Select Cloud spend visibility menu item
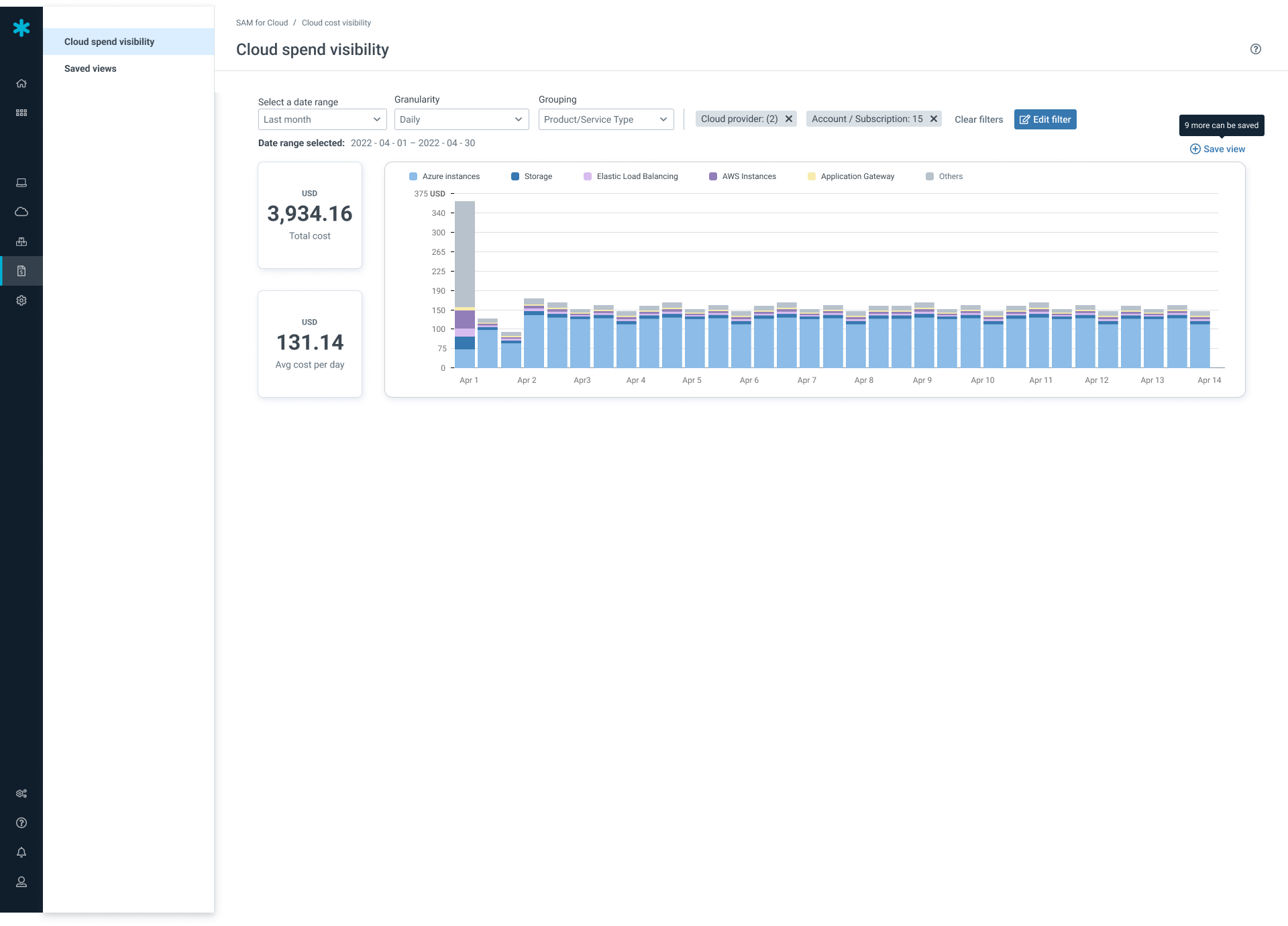Image resolution: width=1288 pixels, height=926 pixels. coord(129,42)
